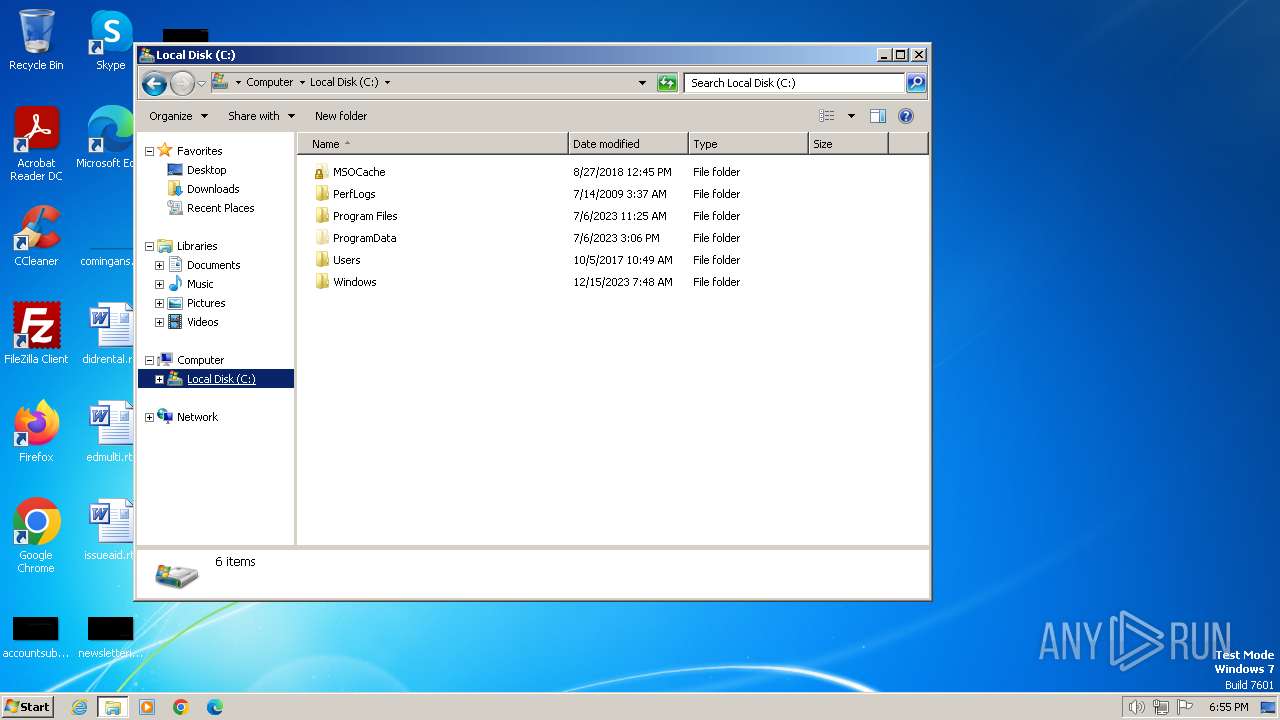Viewport: 1280px width, 720px height.
Task: Open the Organize menu
Action: (178, 116)
